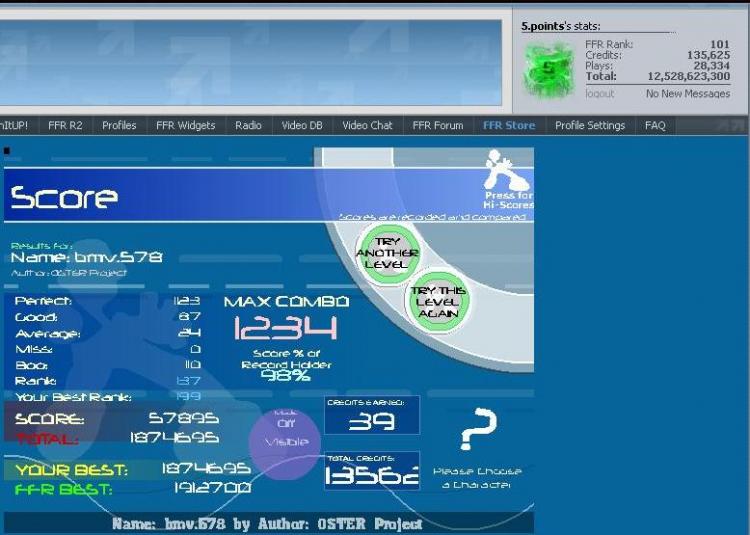This screenshot has height=535, width=750.
Task: Open the Video DB page
Action: [302, 126]
